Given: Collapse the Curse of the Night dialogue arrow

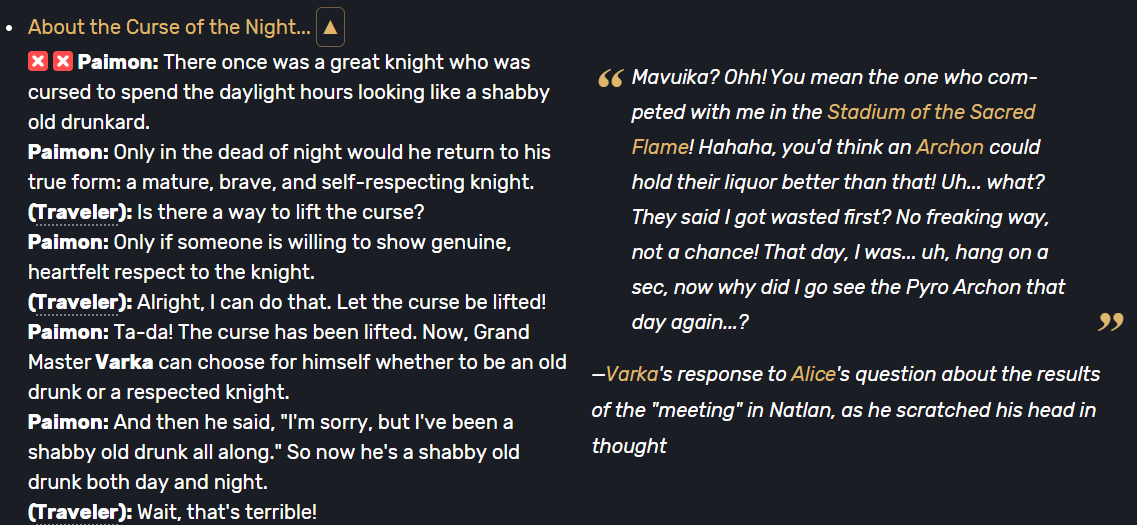Looking at the screenshot, I should (330, 28).
